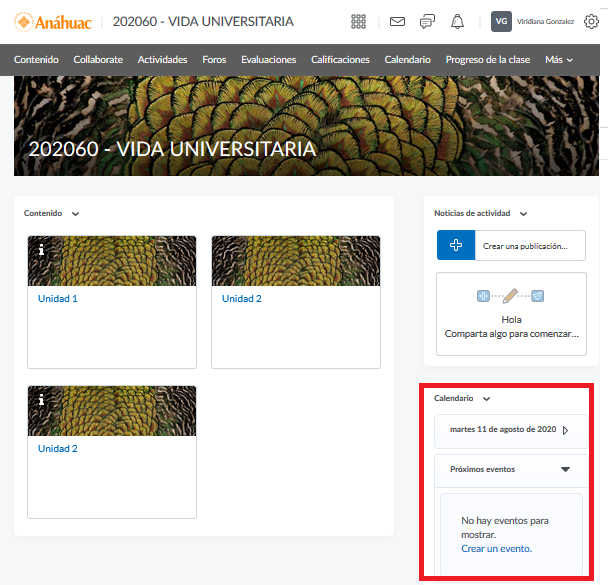
Task: Expand the Noticias de actividad dropdown
Action: point(523,213)
